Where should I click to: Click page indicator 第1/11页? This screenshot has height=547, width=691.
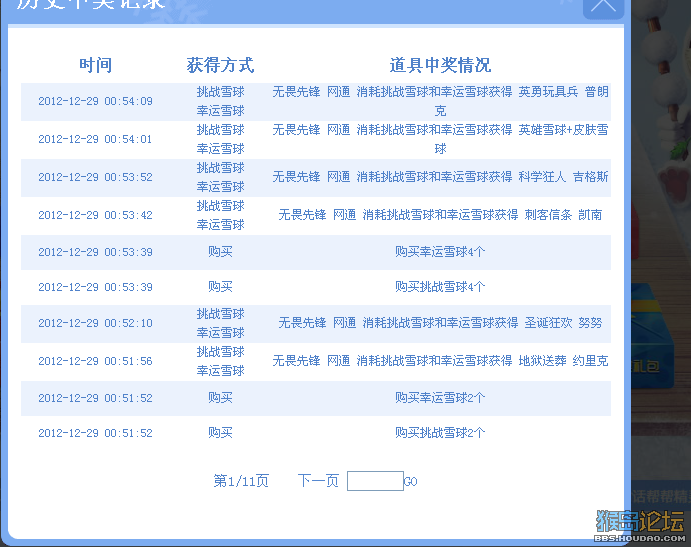[241, 480]
